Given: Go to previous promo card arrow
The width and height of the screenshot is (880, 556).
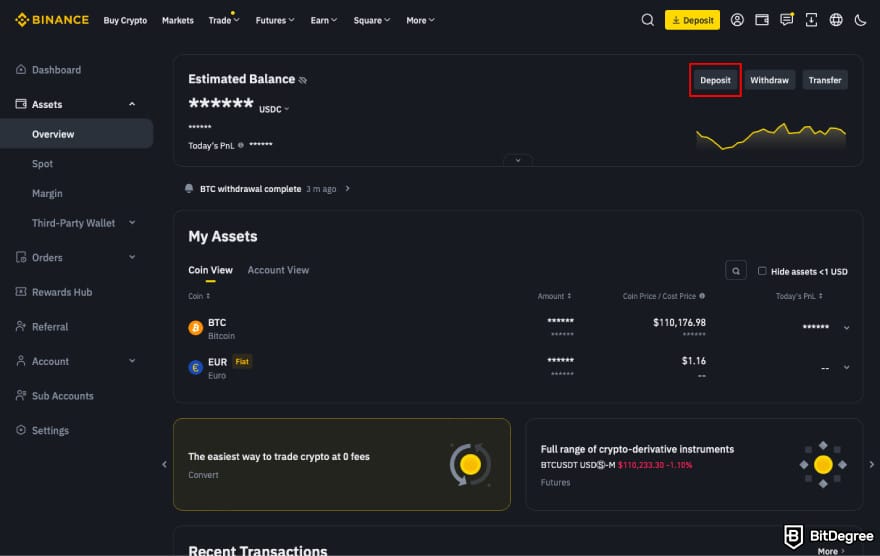Looking at the screenshot, I should (x=164, y=464).
